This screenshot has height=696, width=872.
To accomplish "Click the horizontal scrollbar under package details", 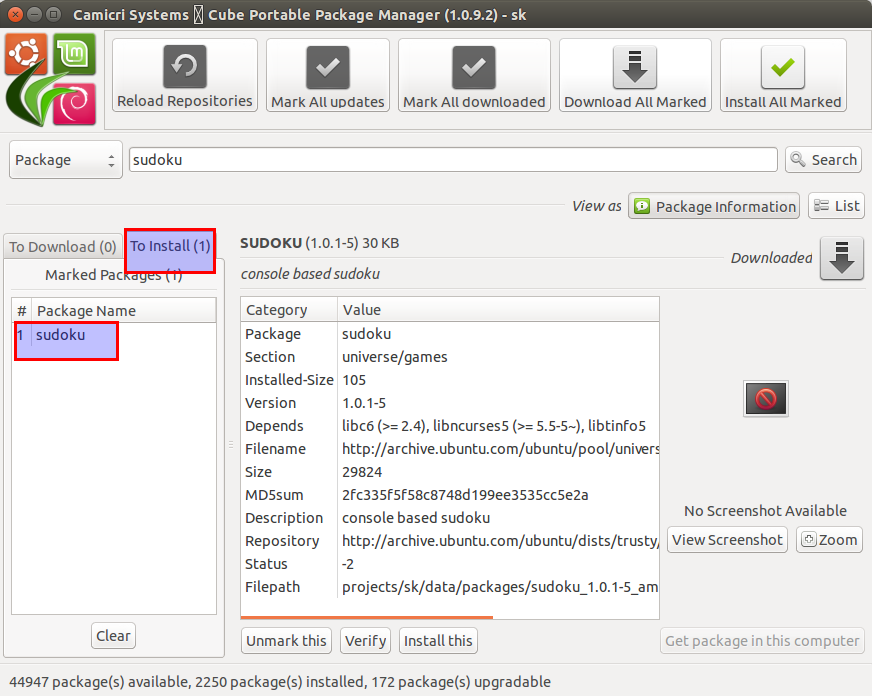I will [367, 617].
